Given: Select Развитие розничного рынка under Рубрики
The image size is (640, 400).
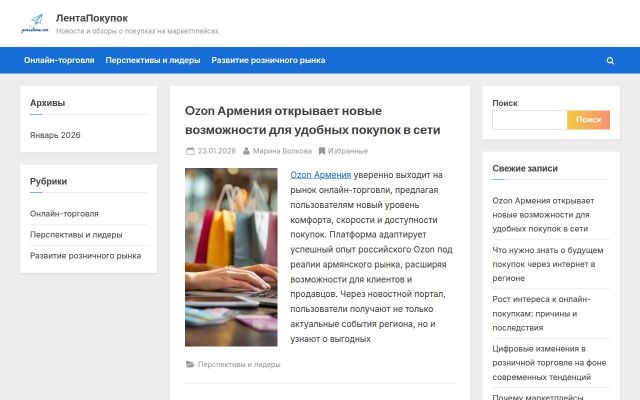Looking at the screenshot, I should [x=85, y=256].
